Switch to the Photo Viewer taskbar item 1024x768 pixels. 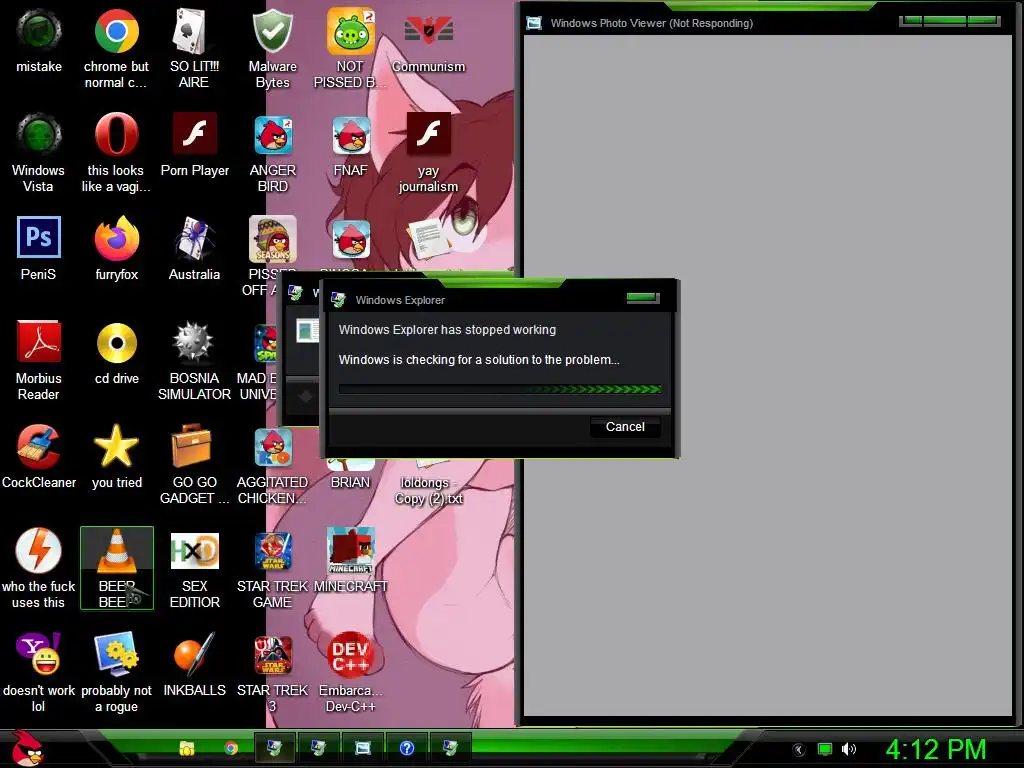362,748
